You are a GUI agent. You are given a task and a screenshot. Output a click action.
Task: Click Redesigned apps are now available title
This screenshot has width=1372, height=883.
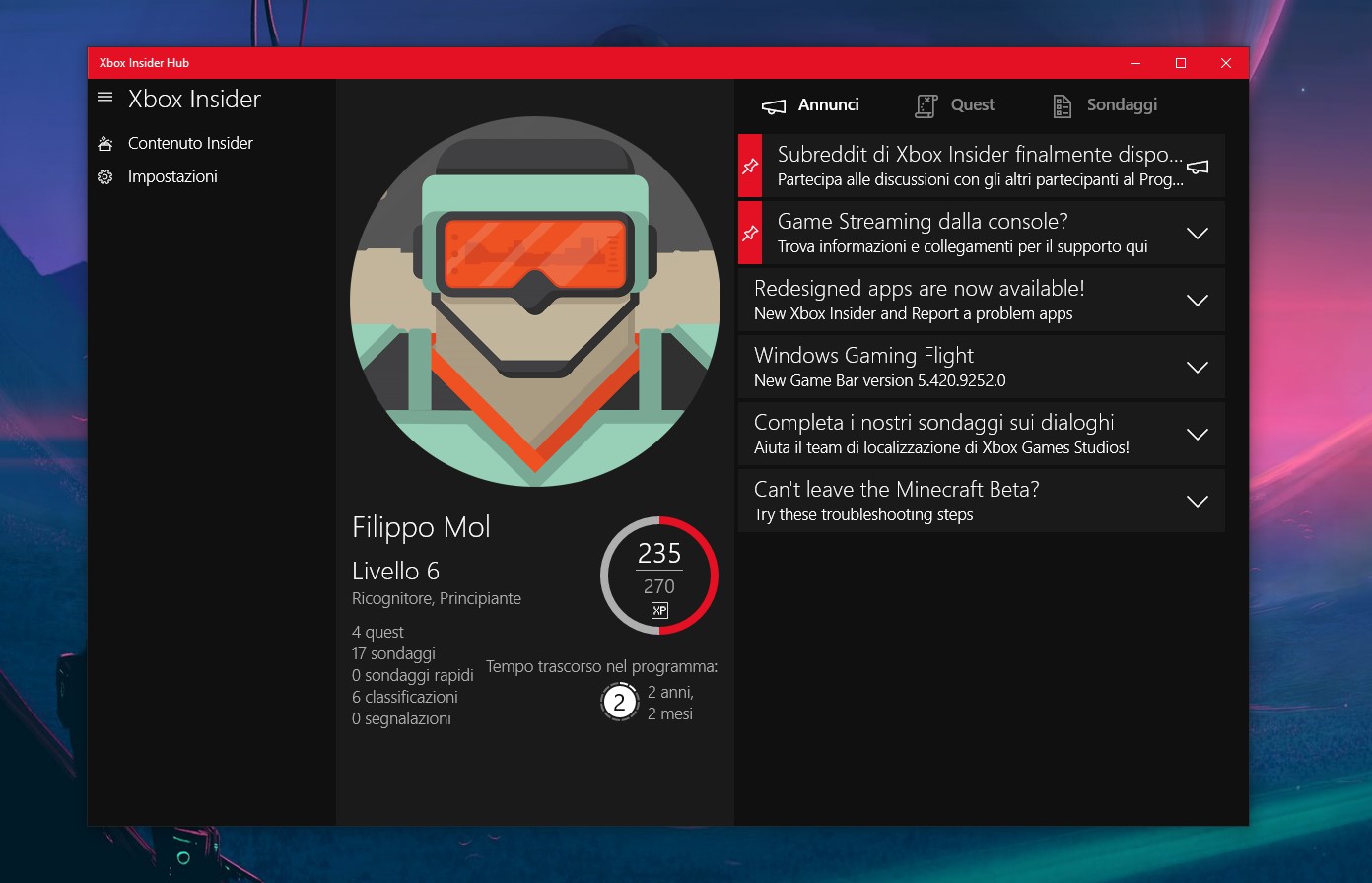(x=920, y=289)
